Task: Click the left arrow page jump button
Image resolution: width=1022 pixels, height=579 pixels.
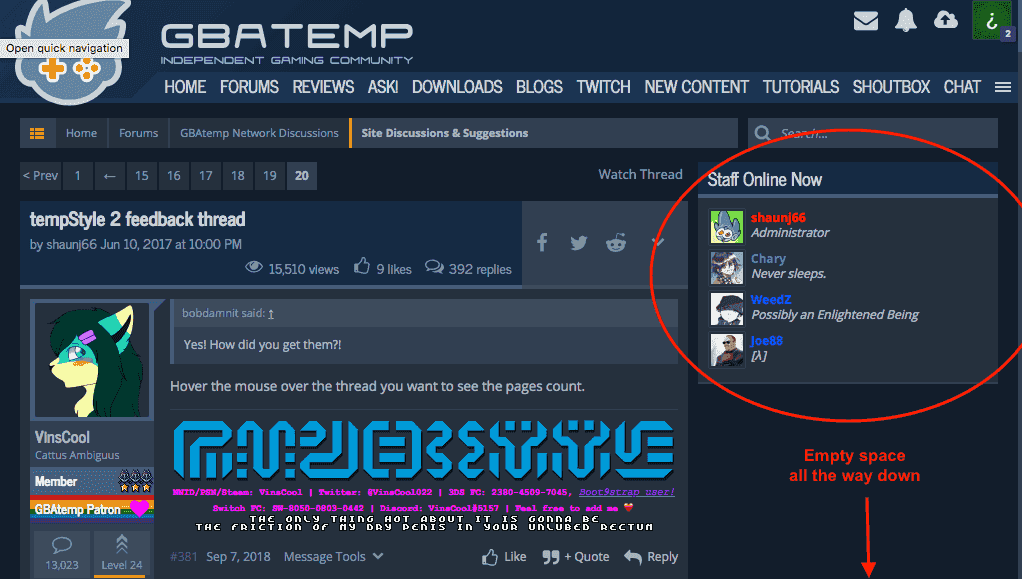Action: 110,176
